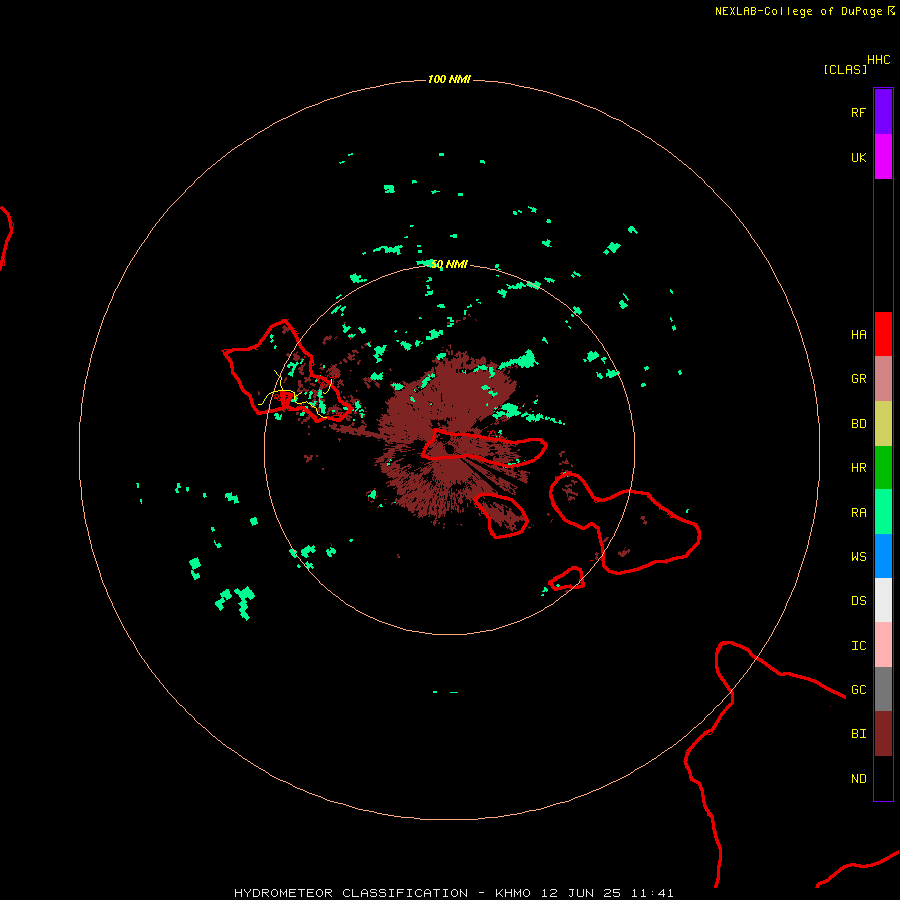Image resolution: width=900 pixels, height=900 pixels.
Task: Click the IC pink legend swatch
Action: (883, 645)
